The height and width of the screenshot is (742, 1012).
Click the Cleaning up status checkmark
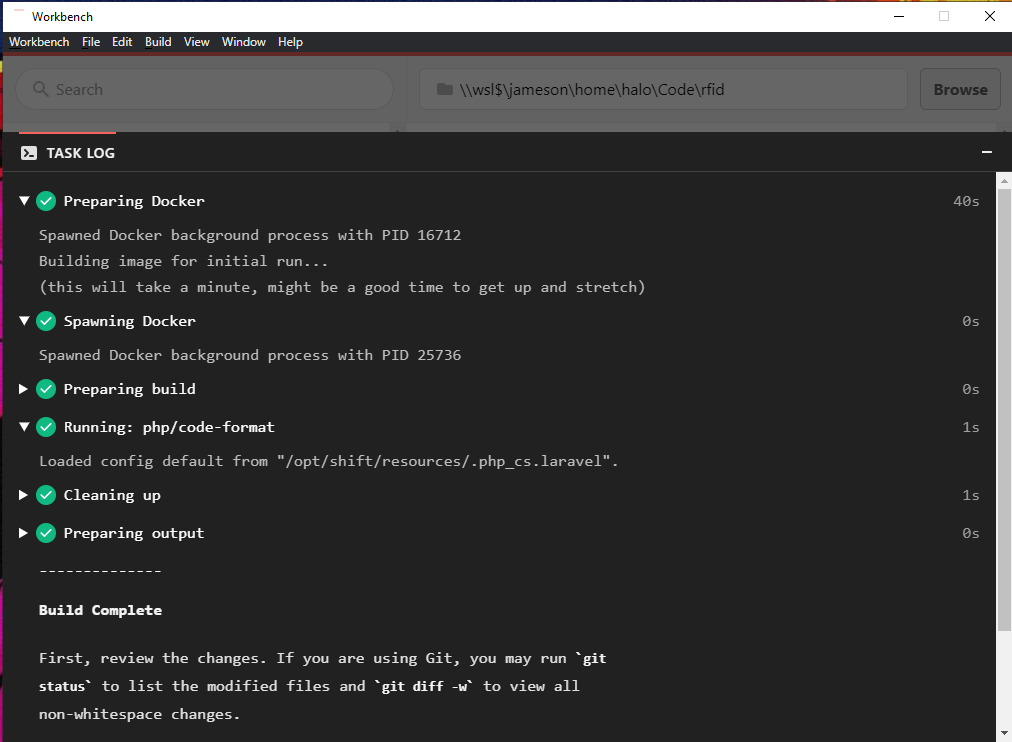click(46, 495)
